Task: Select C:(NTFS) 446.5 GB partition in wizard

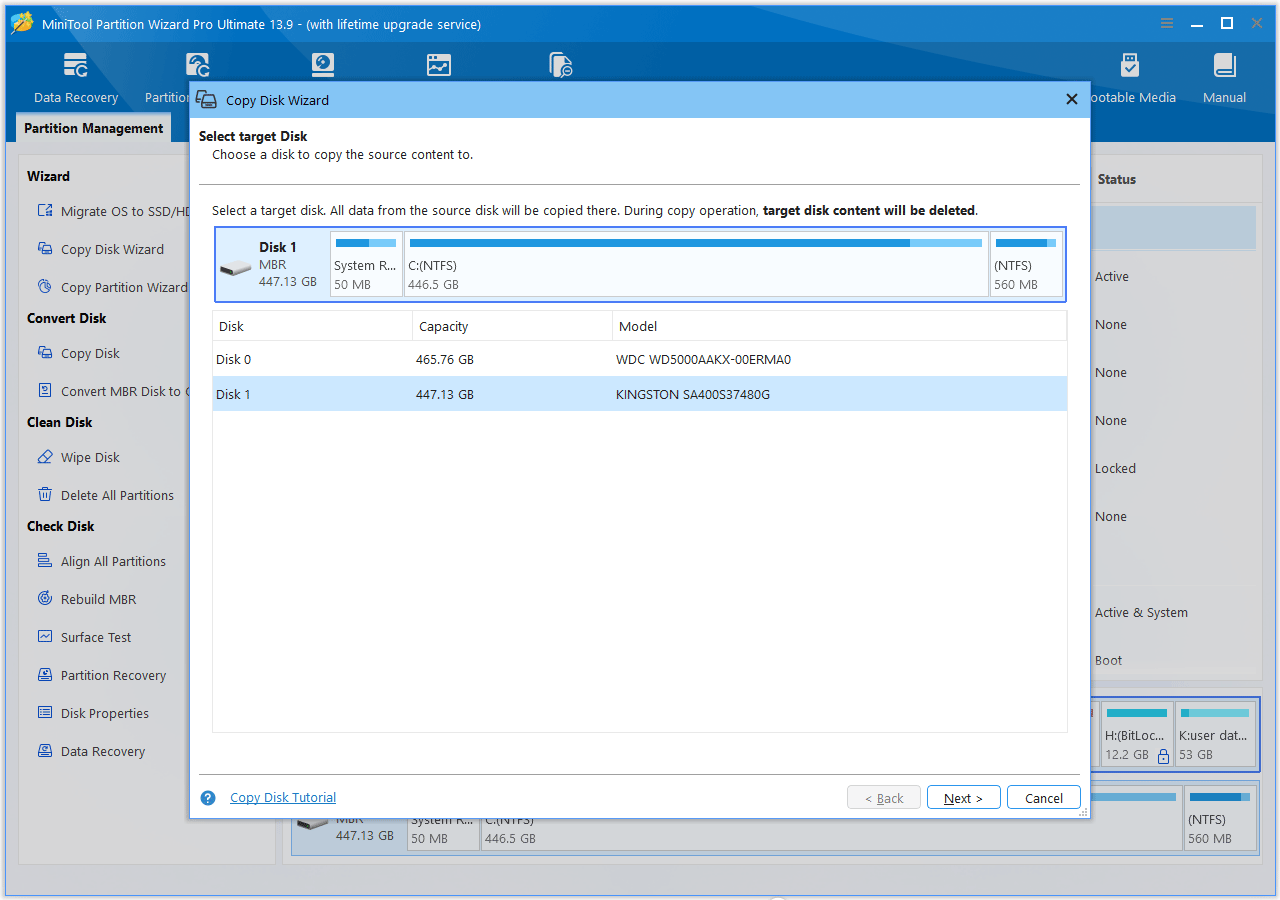Action: (x=696, y=265)
